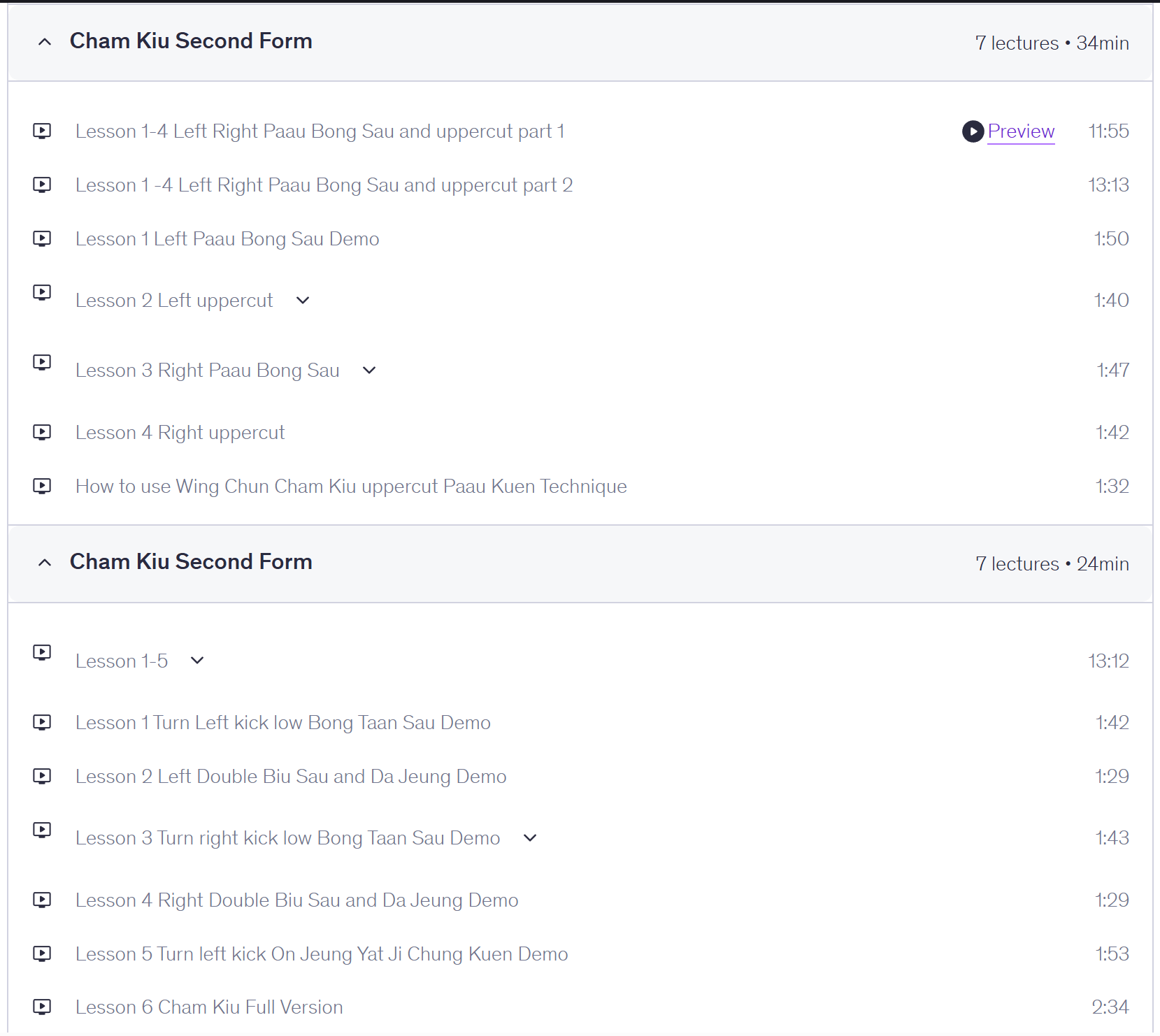The width and height of the screenshot is (1160, 1036).
Task: Select Lesson 4 Right Double Biu Sau lecture
Action: [x=297, y=900]
